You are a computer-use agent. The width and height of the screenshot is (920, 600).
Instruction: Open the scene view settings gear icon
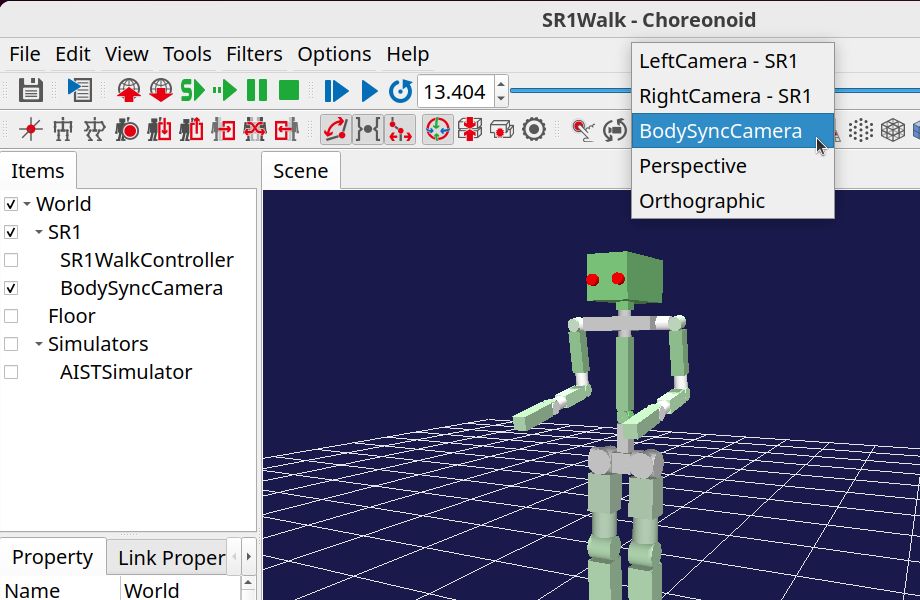pyautogui.click(x=534, y=129)
